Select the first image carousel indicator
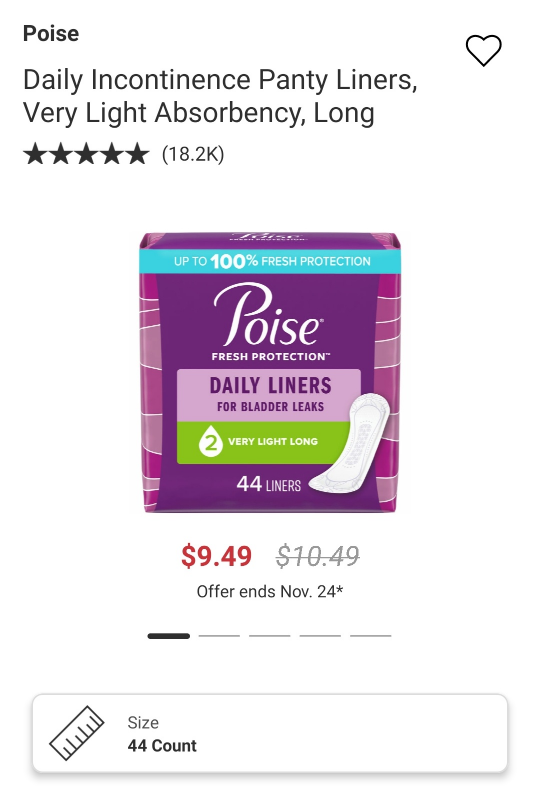The width and height of the screenshot is (540, 801). click(x=169, y=636)
